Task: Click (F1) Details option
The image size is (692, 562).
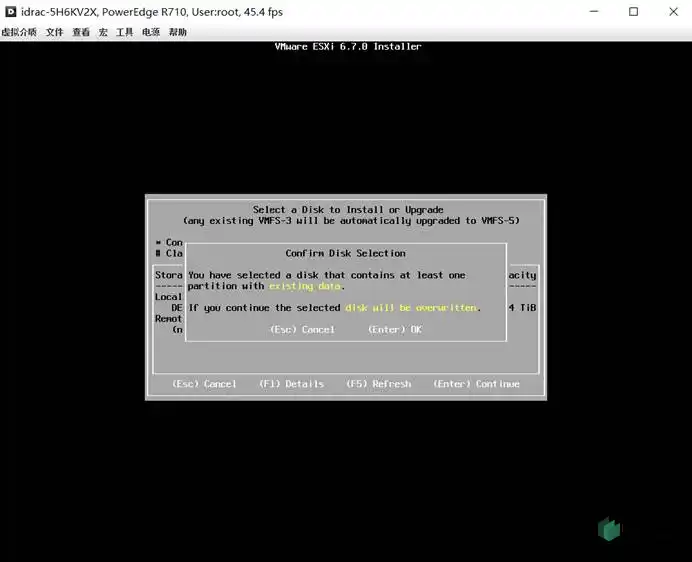Action: click(x=291, y=384)
